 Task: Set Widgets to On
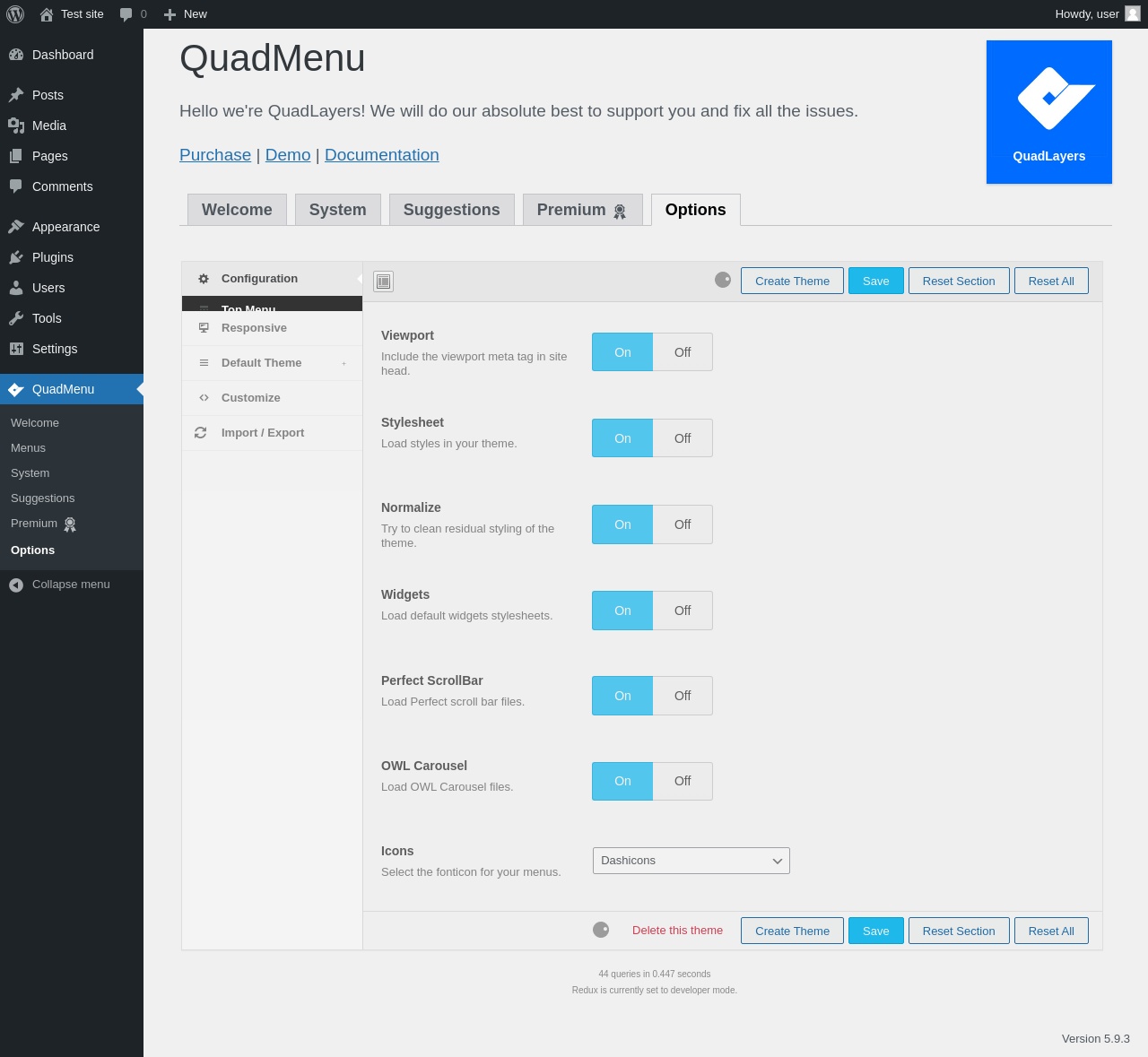click(622, 611)
